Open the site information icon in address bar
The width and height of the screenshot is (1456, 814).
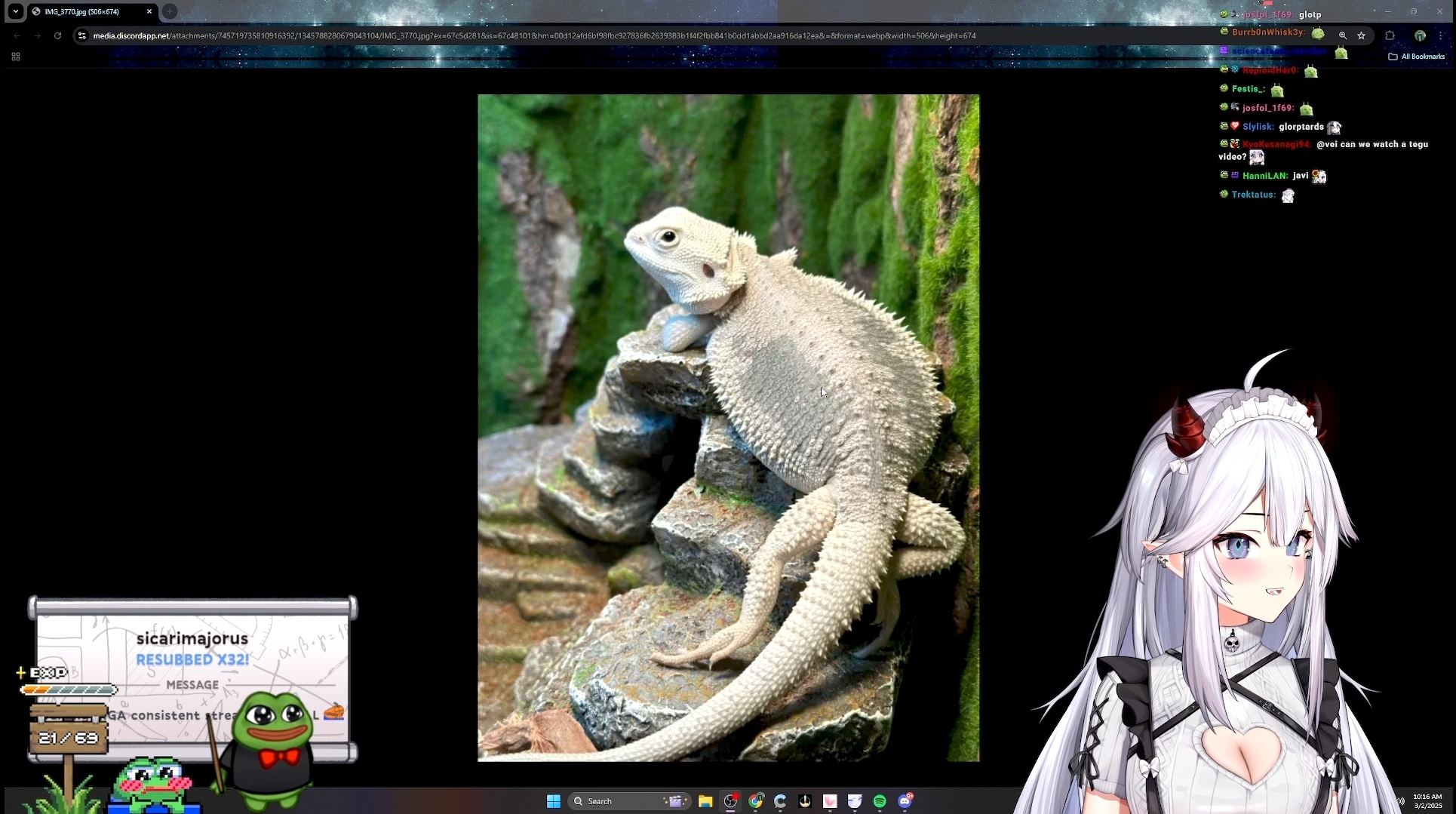point(82,35)
